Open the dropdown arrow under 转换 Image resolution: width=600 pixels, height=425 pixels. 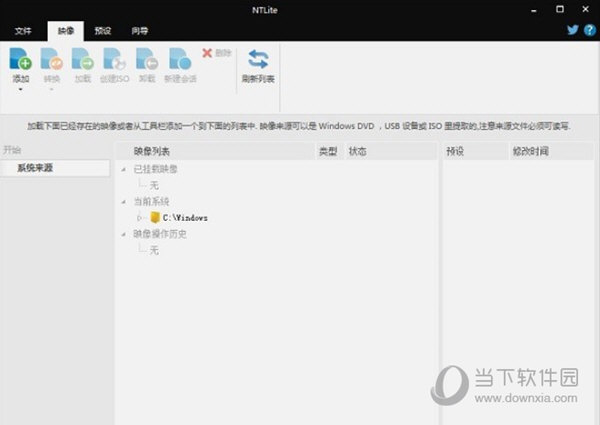coord(52,90)
